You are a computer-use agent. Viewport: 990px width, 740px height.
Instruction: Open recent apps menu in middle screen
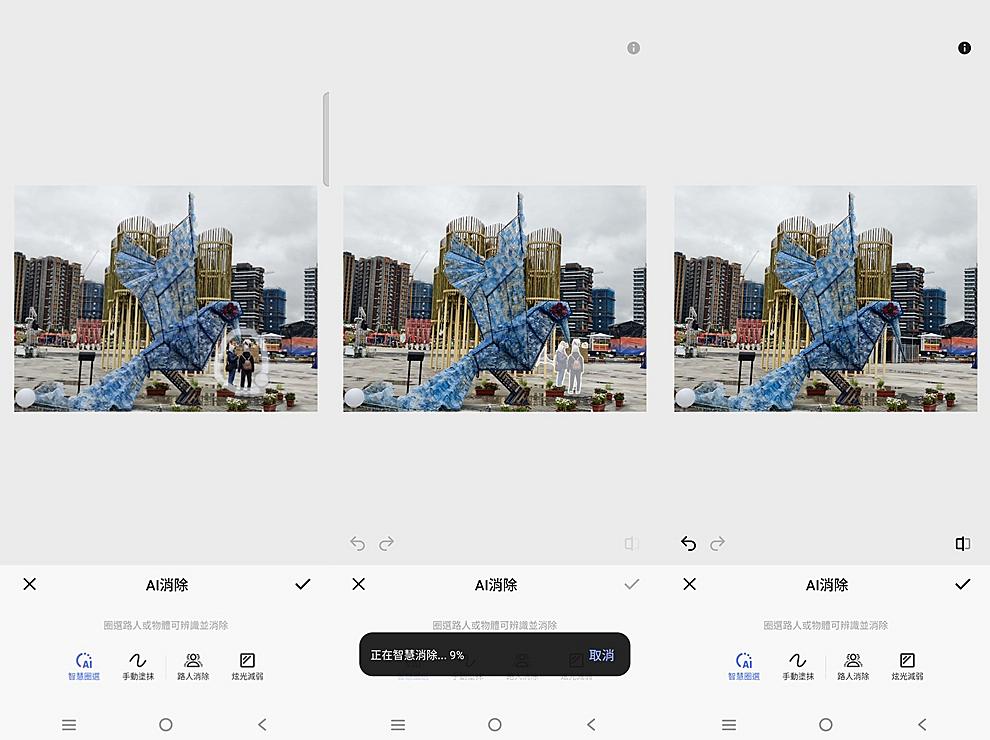(398, 725)
